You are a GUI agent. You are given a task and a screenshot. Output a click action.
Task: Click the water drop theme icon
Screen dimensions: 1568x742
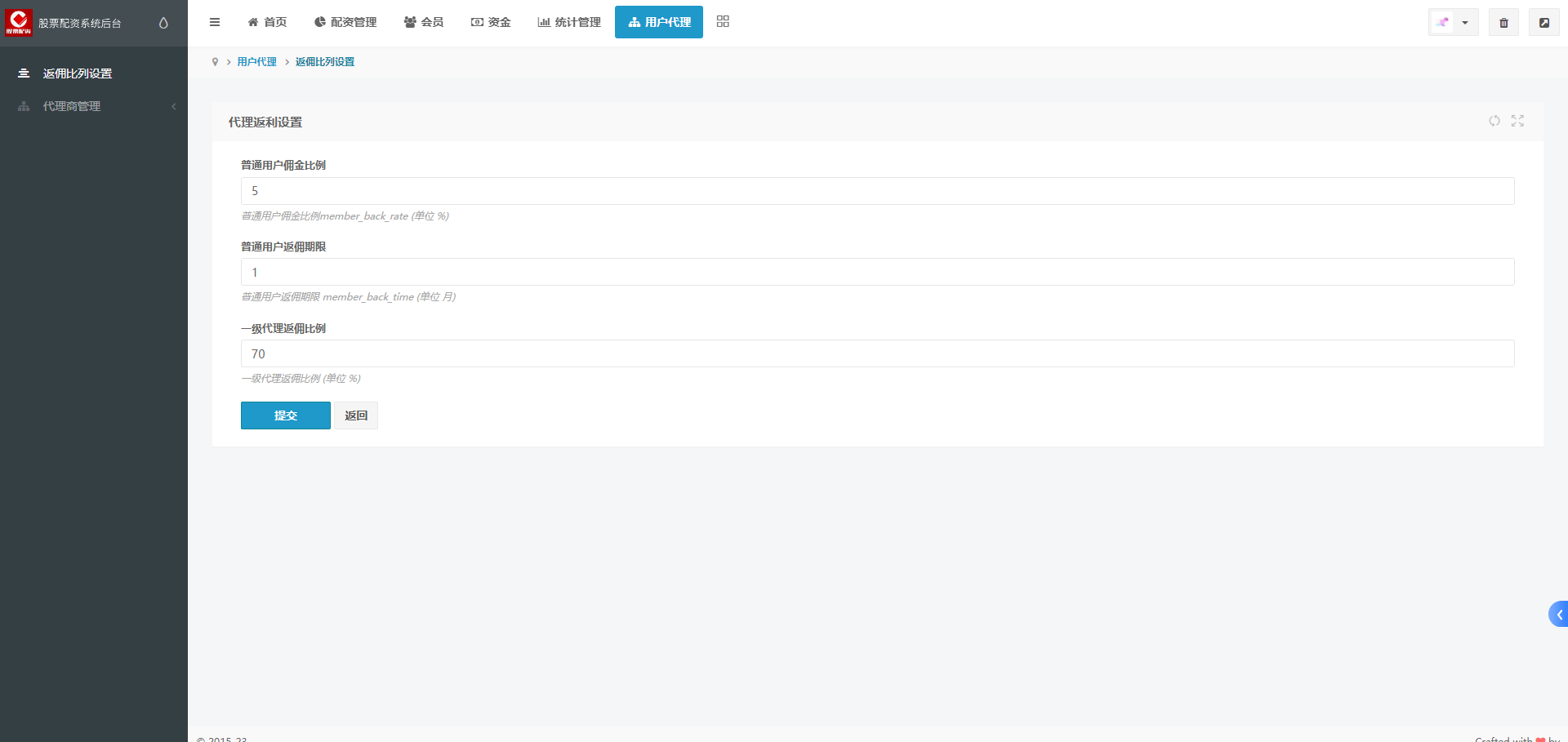pos(163,23)
